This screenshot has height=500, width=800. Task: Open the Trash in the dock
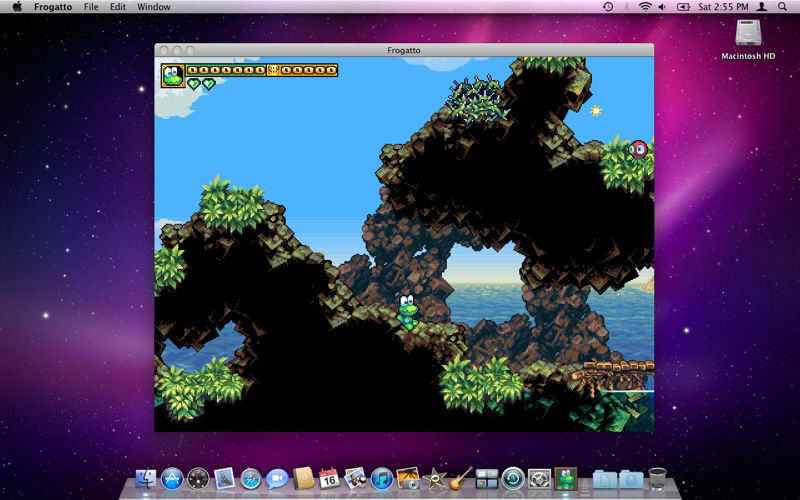658,479
